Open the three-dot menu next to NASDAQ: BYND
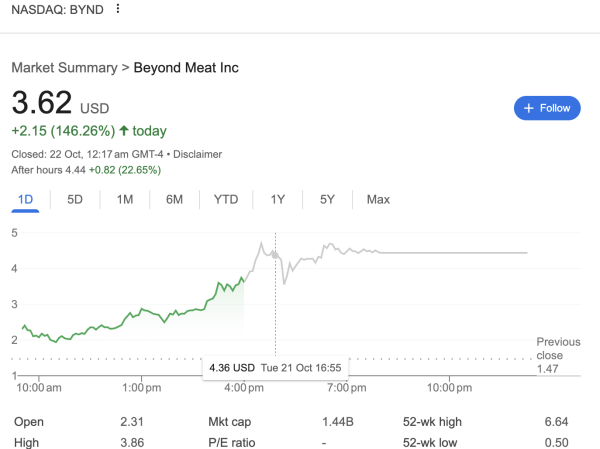The image size is (600, 449). pyautogui.click(x=118, y=9)
